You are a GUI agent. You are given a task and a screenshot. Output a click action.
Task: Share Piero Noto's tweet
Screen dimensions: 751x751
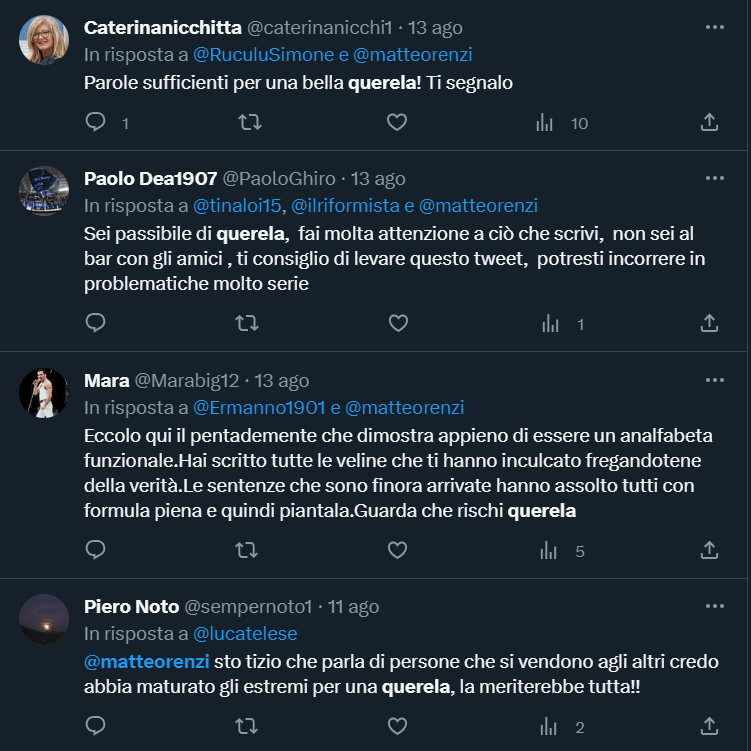coord(709,726)
